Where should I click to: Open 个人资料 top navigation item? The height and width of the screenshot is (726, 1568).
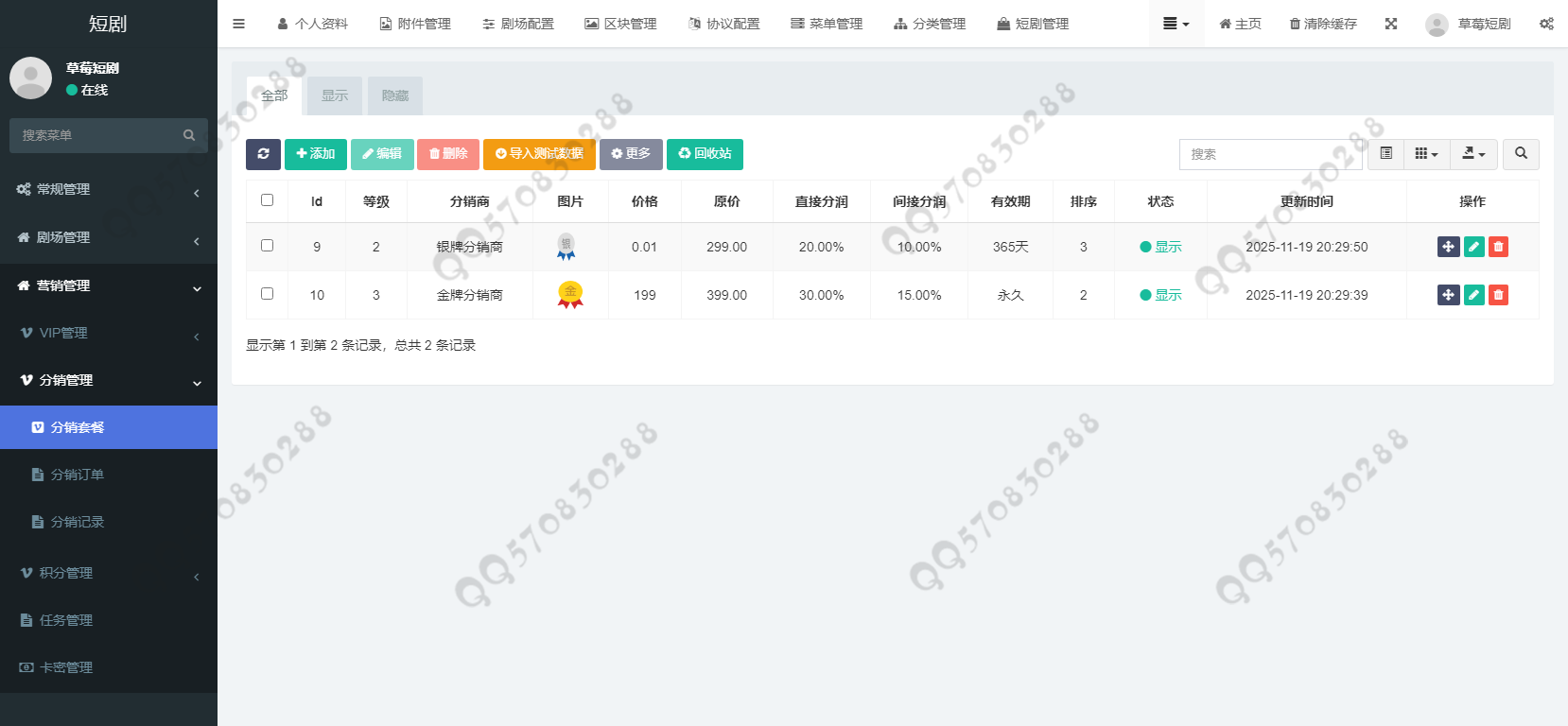click(x=313, y=24)
